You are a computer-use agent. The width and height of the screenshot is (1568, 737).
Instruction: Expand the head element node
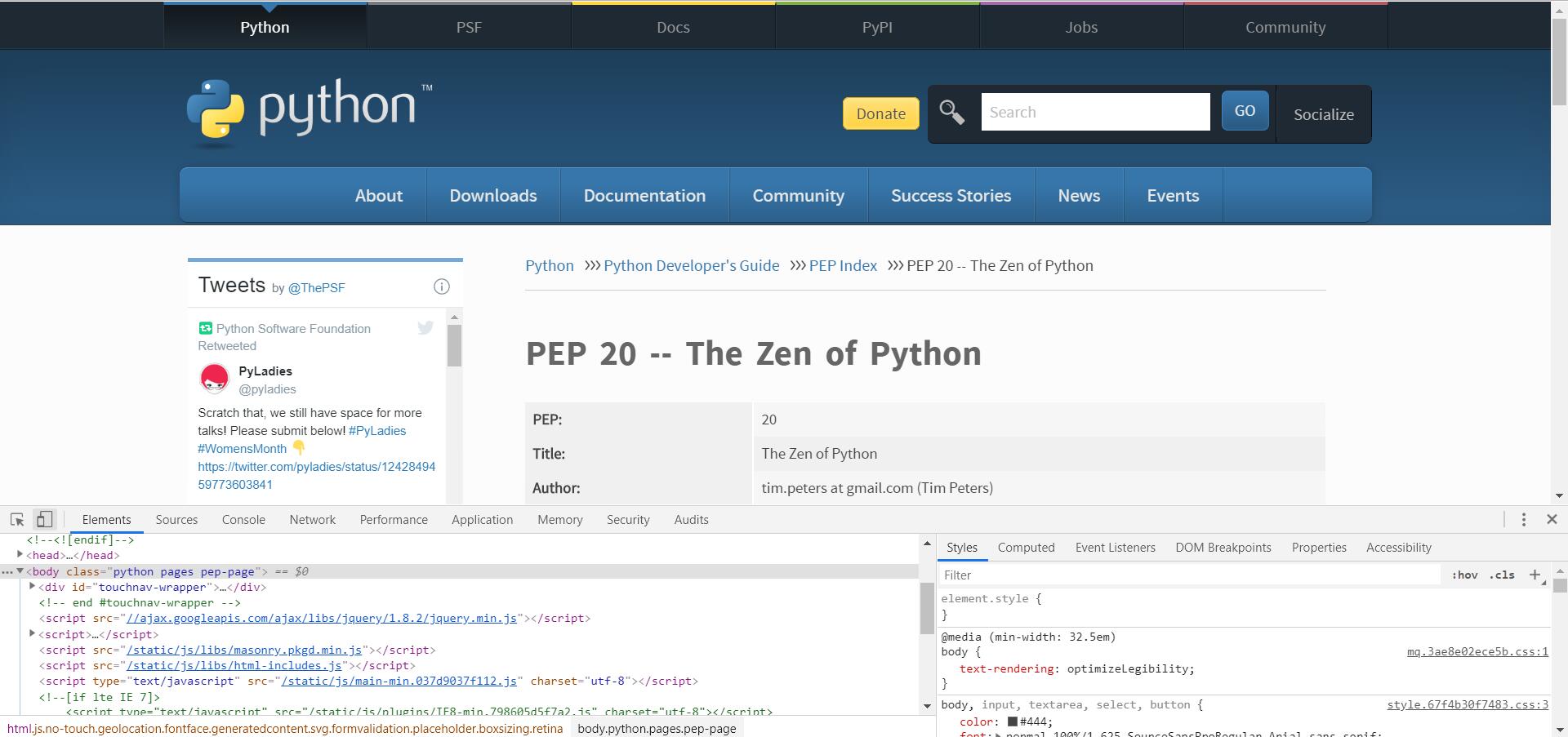click(20, 555)
